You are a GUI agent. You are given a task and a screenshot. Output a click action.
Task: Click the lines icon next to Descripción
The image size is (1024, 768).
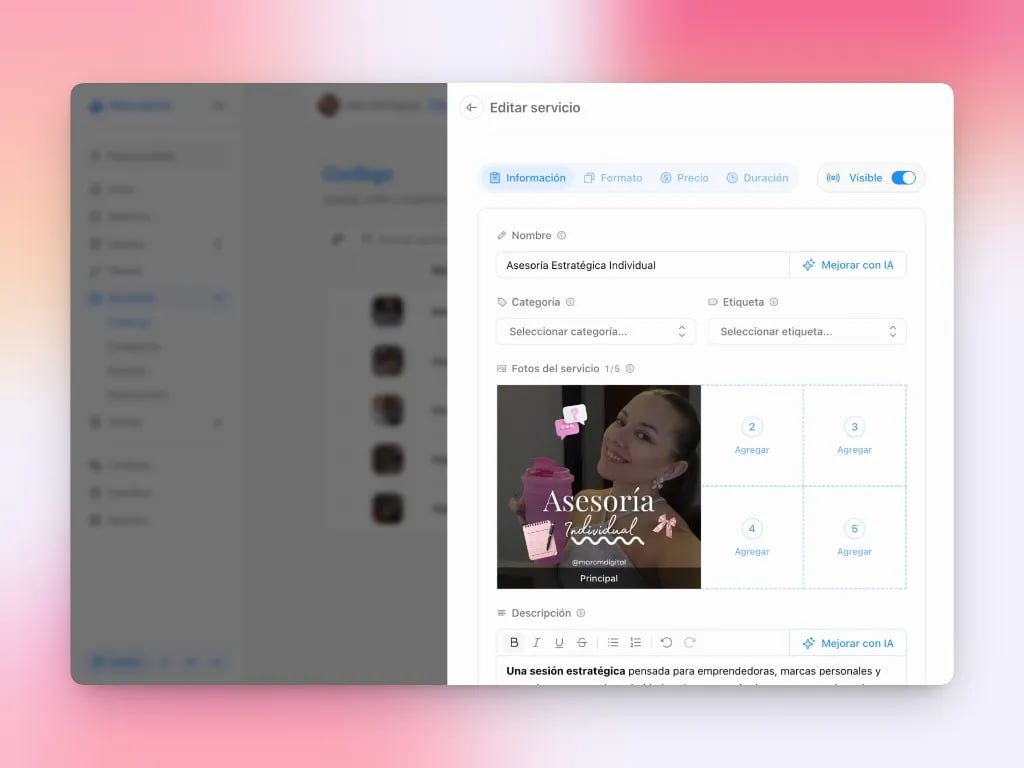tap(502, 613)
